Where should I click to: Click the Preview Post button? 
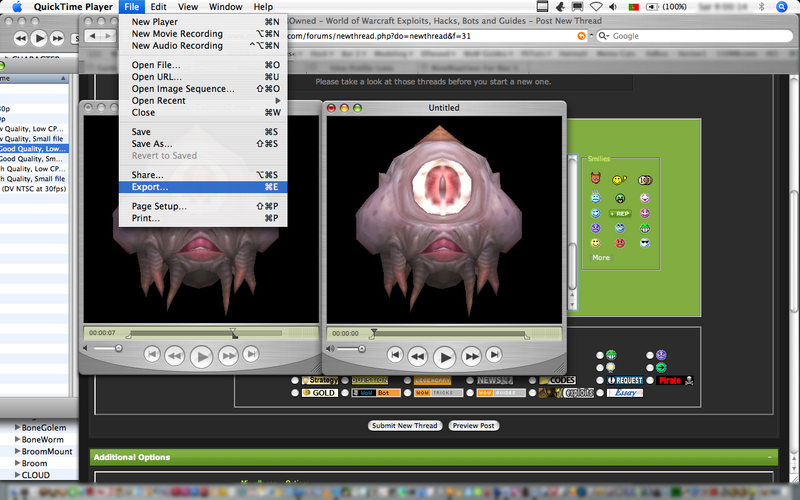coord(473,426)
